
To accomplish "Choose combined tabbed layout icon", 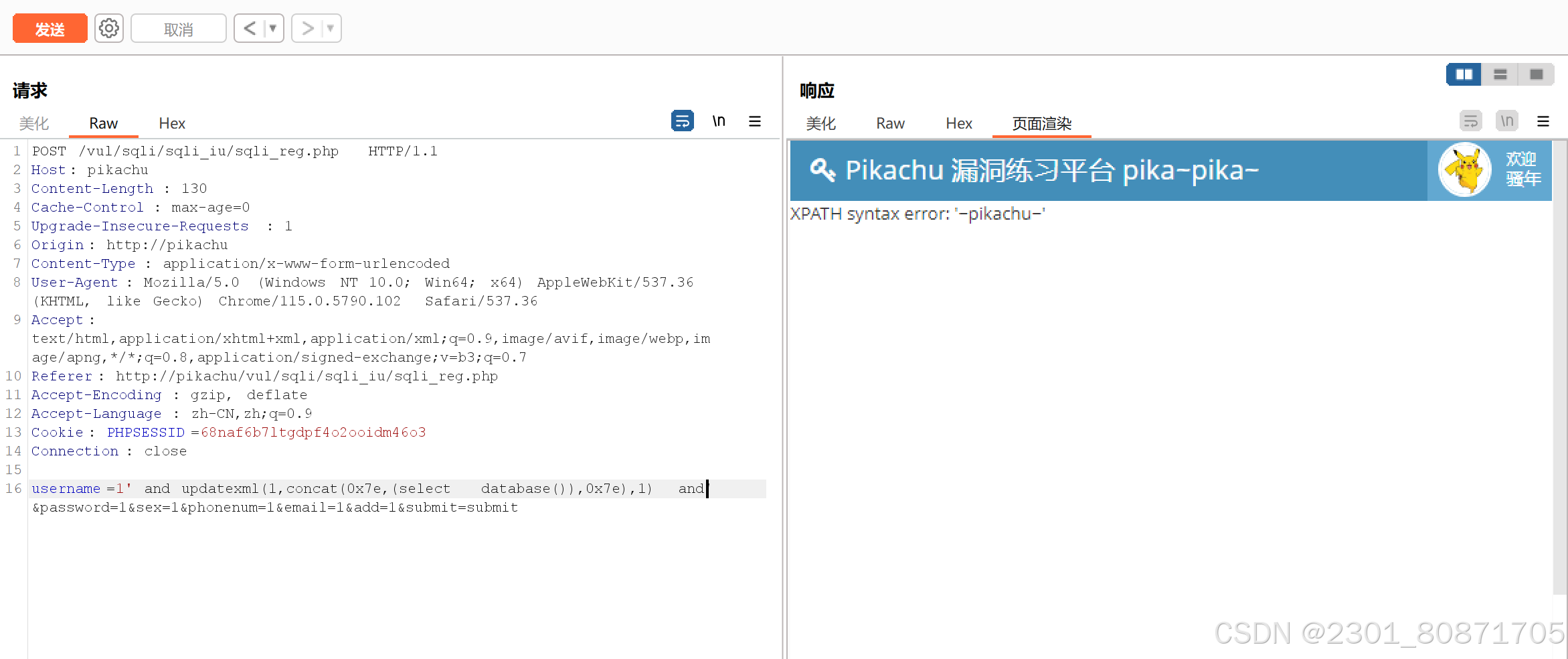I will (x=1537, y=74).
